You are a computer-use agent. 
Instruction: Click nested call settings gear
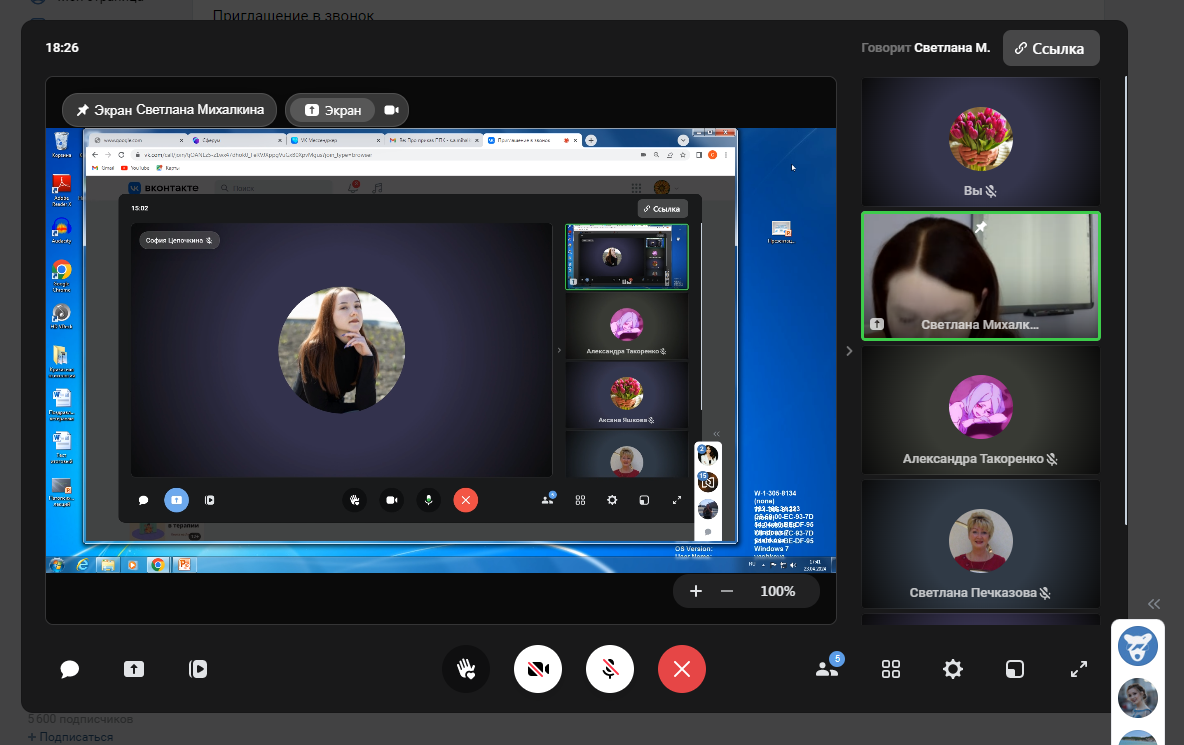click(612, 500)
